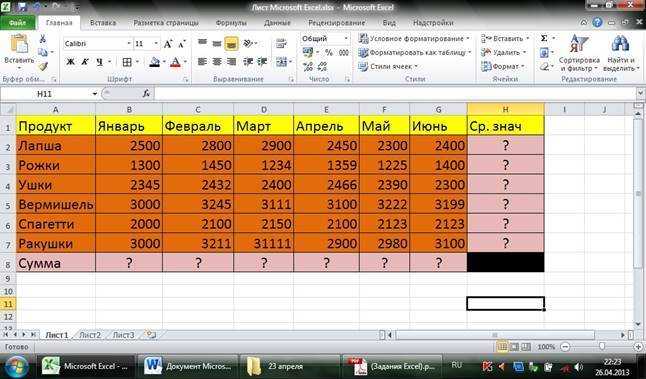Viewport: 646px width, 379px height.
Task: Apply comma style with the 000 icon
Action: 344,53
